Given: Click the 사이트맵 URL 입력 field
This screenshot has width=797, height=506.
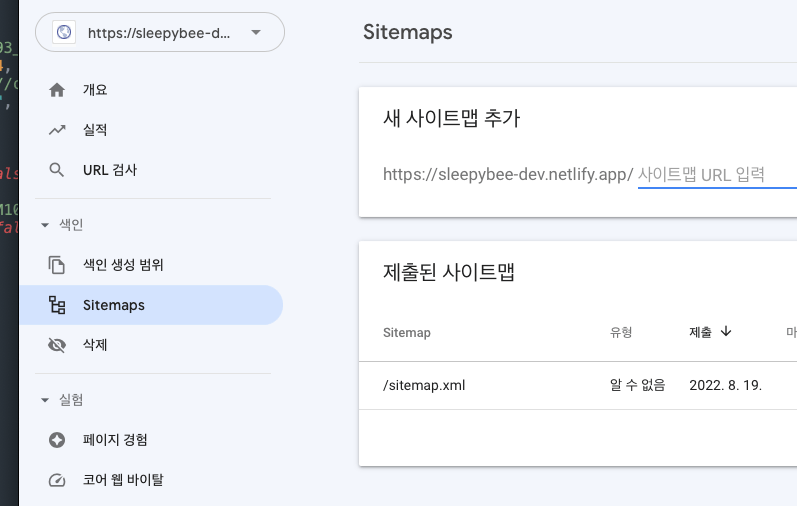Looking at the screenshot, I should 717,175.
